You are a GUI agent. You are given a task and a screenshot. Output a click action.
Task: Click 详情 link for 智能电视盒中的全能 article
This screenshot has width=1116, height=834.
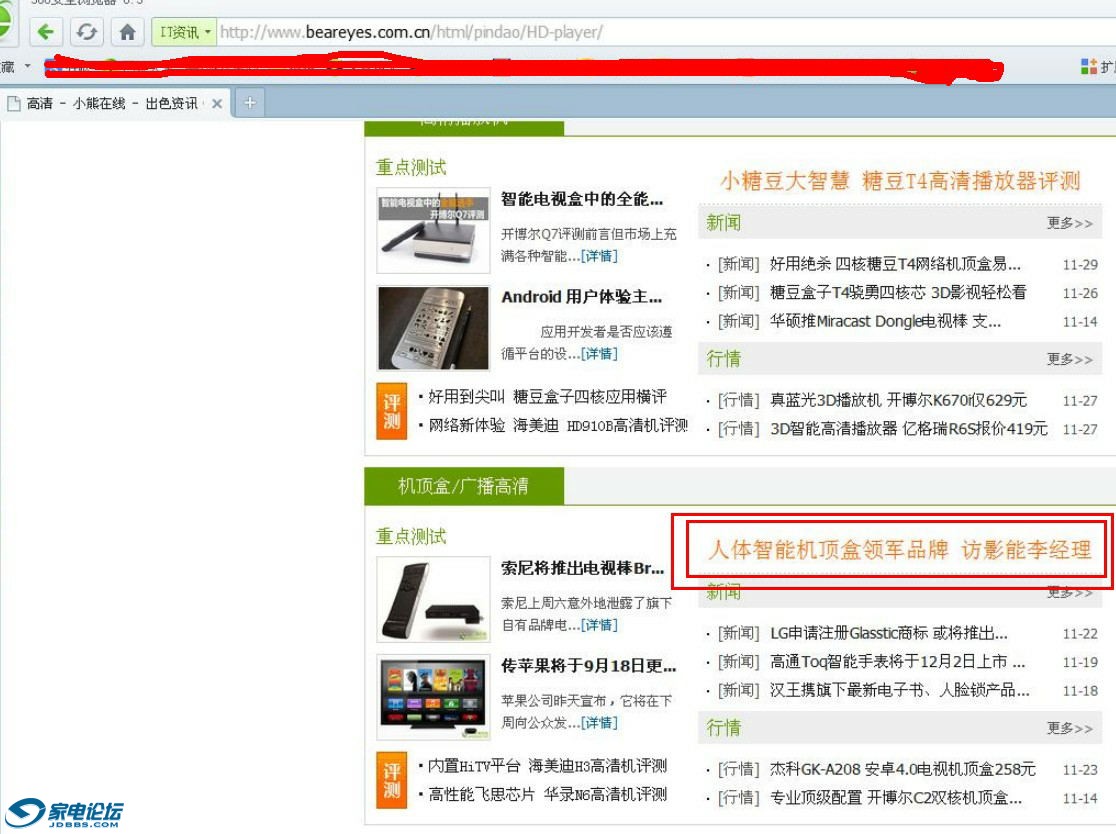(x=600, y=256)
